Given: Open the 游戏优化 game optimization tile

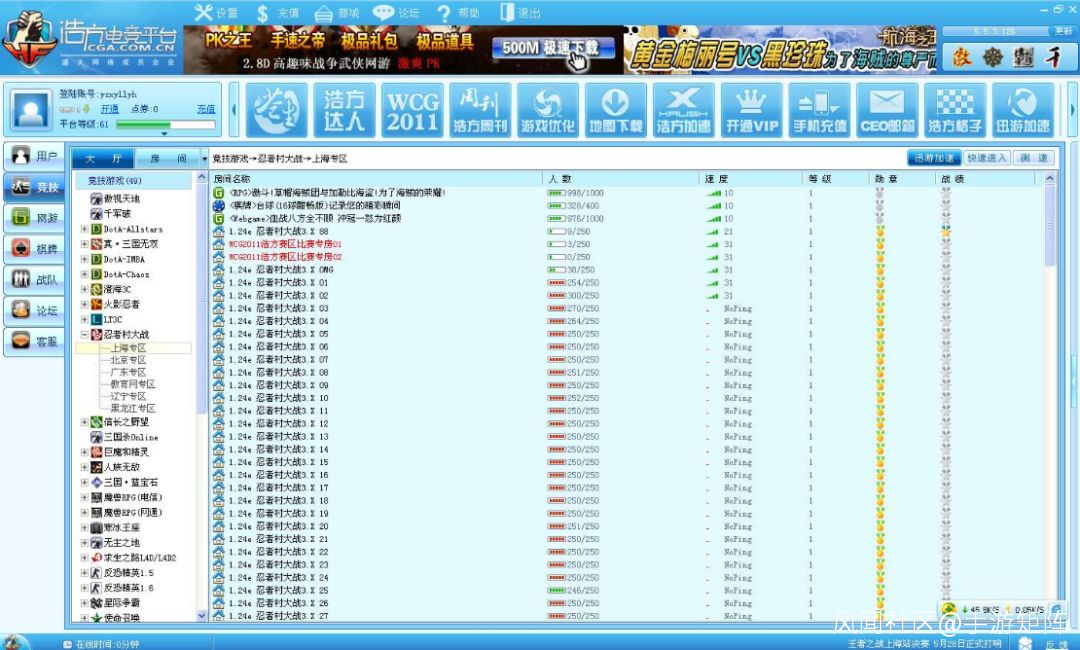Looking at the screenshot, I should pyautogui.click(x=548, y=110).
